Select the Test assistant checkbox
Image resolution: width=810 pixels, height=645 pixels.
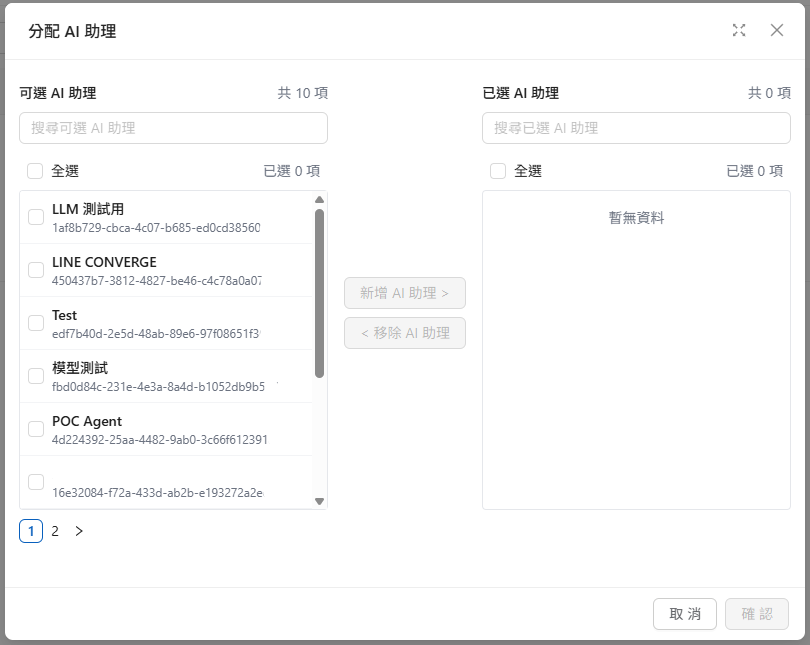coord(36,323)
